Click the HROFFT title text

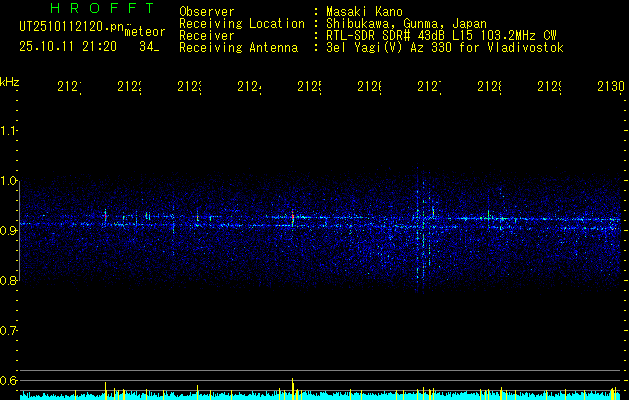point(102,8)
